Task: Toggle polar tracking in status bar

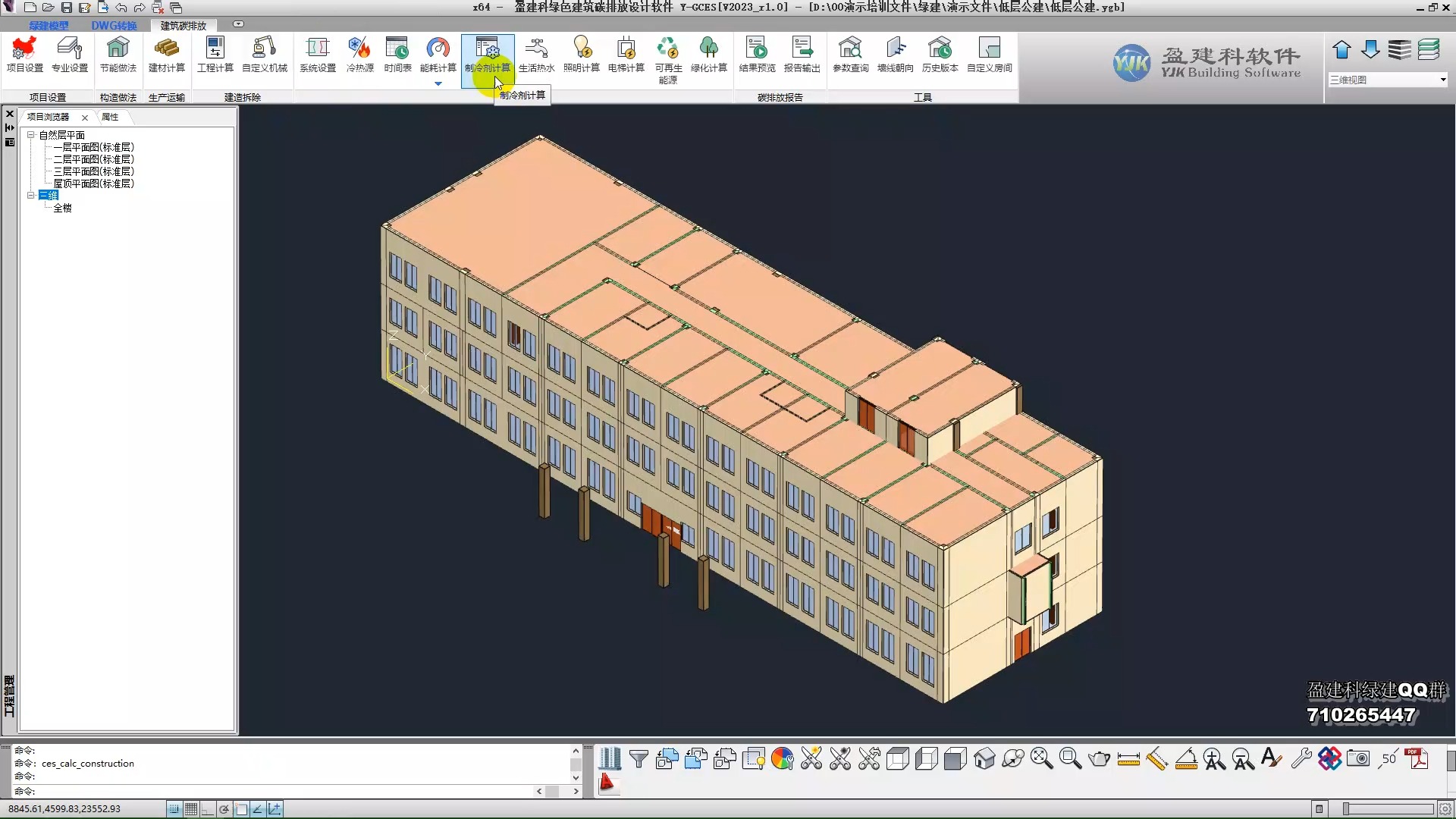Action: click(x=224, y=809)
